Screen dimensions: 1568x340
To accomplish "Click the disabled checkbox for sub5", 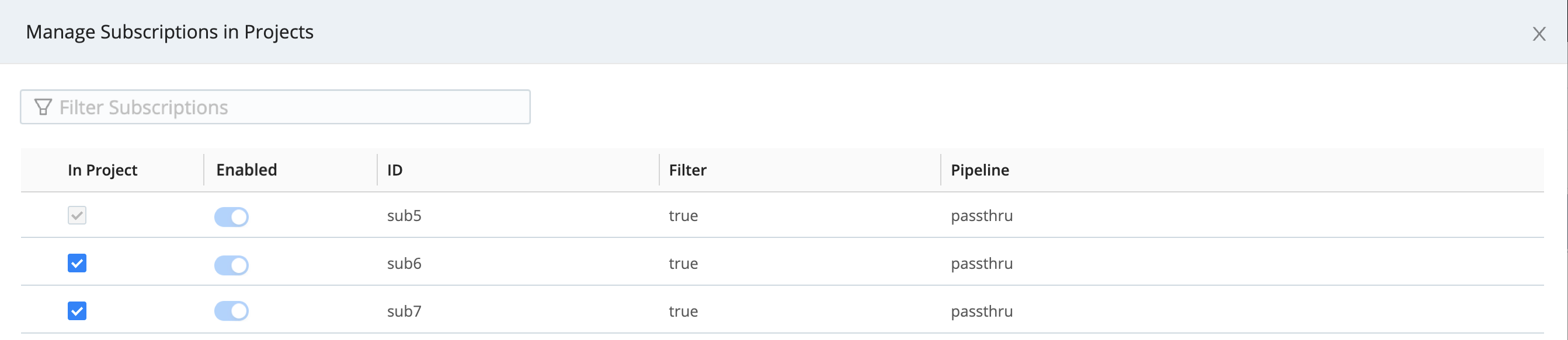I will coord(77,215).
